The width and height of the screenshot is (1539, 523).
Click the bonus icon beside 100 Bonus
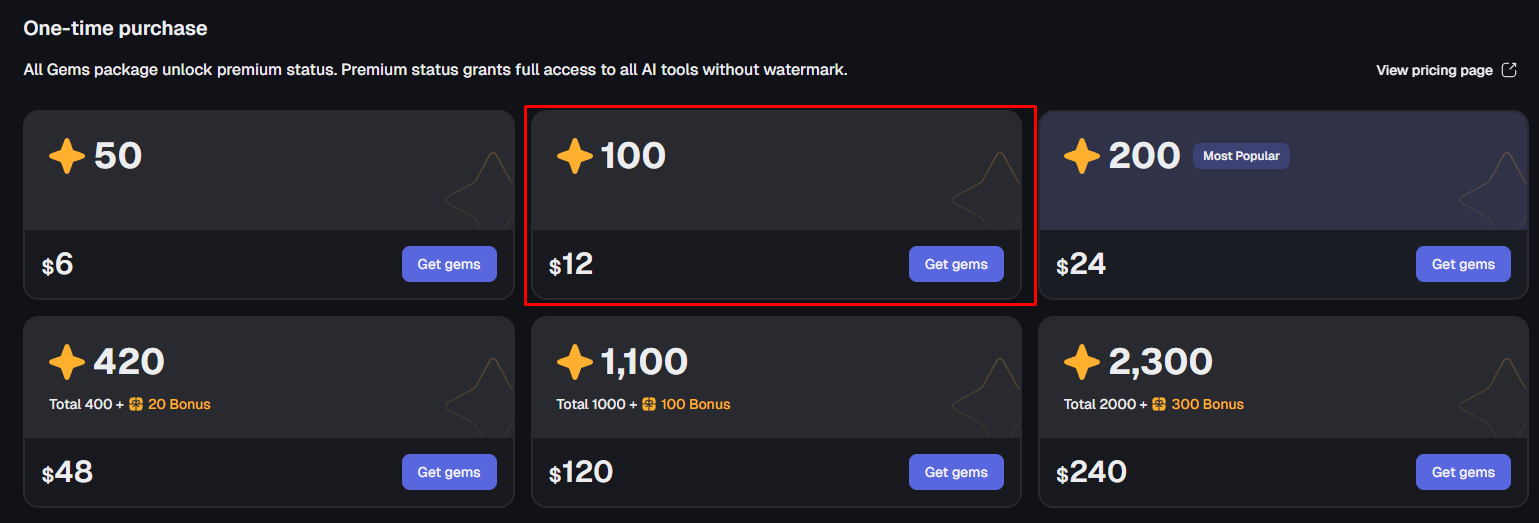pyautogui.click(x=649, y=404)
